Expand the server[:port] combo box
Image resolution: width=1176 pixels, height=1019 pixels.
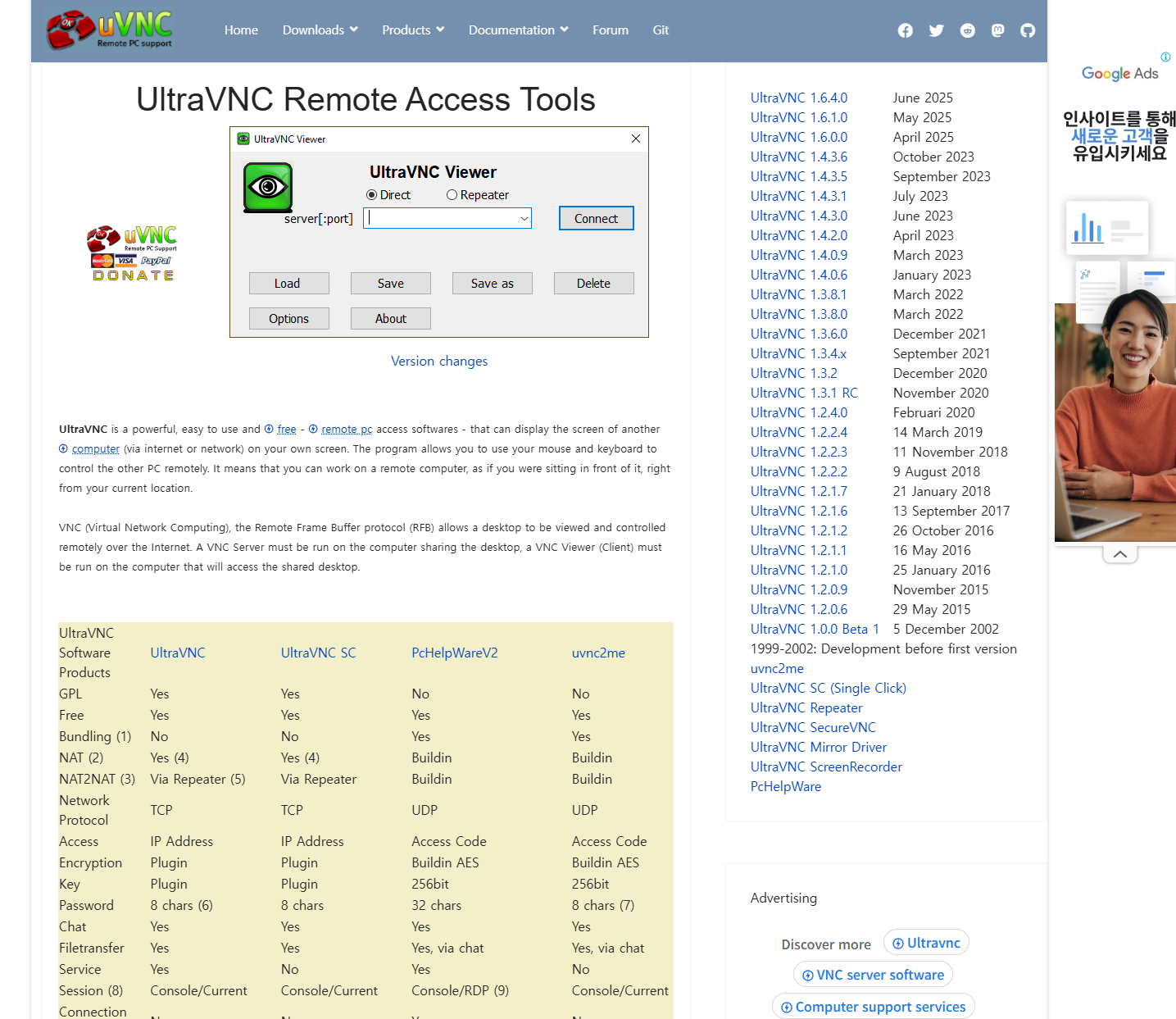pyautogui.click(x=524, y=218)
